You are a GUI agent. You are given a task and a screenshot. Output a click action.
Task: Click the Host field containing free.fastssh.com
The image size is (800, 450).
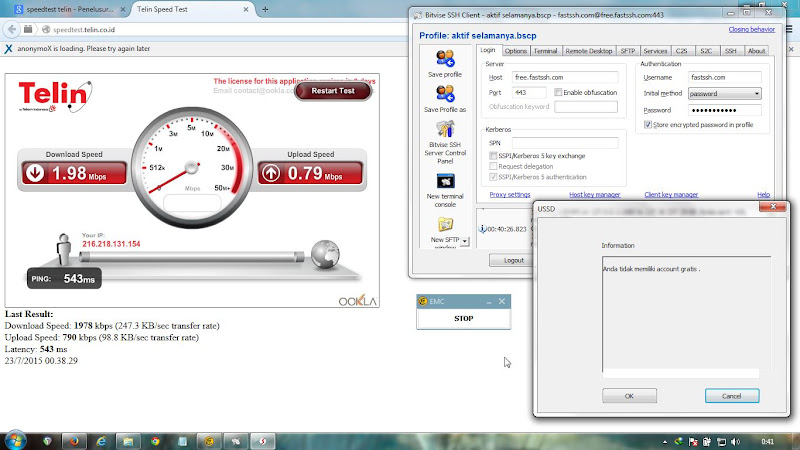coord(565,77)
